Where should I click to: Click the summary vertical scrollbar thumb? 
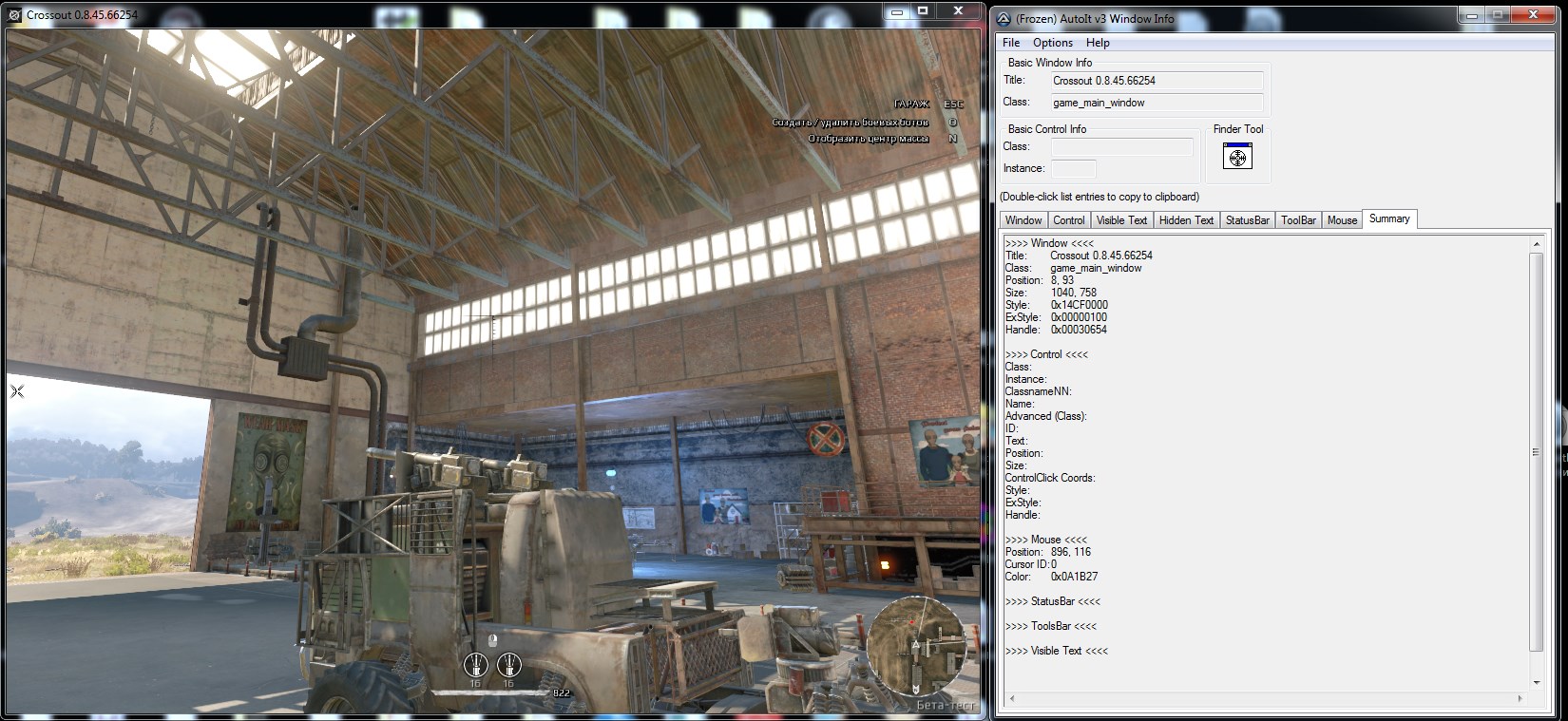pos(1536,452)
